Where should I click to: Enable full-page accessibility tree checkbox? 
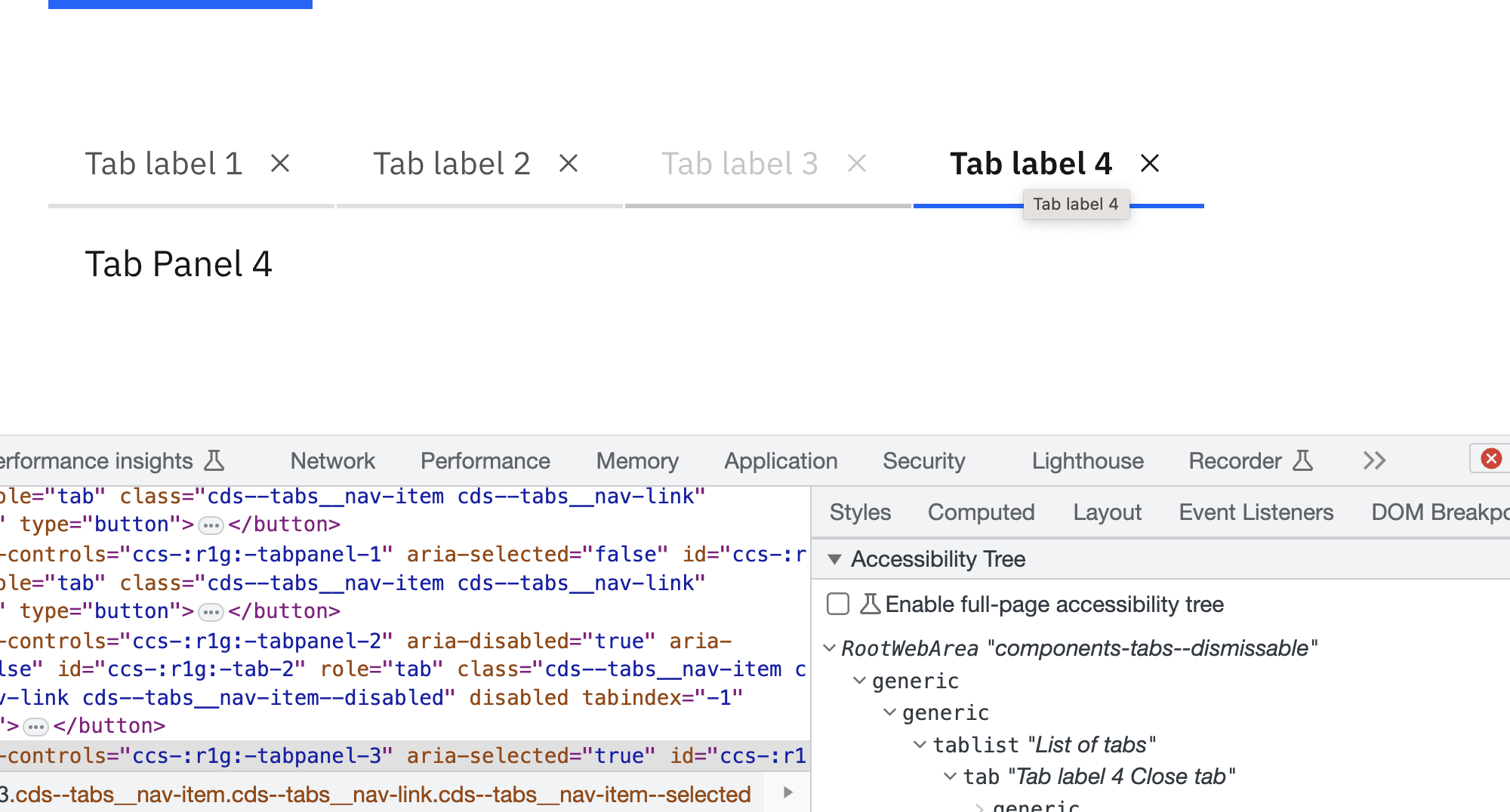point(838,604)
